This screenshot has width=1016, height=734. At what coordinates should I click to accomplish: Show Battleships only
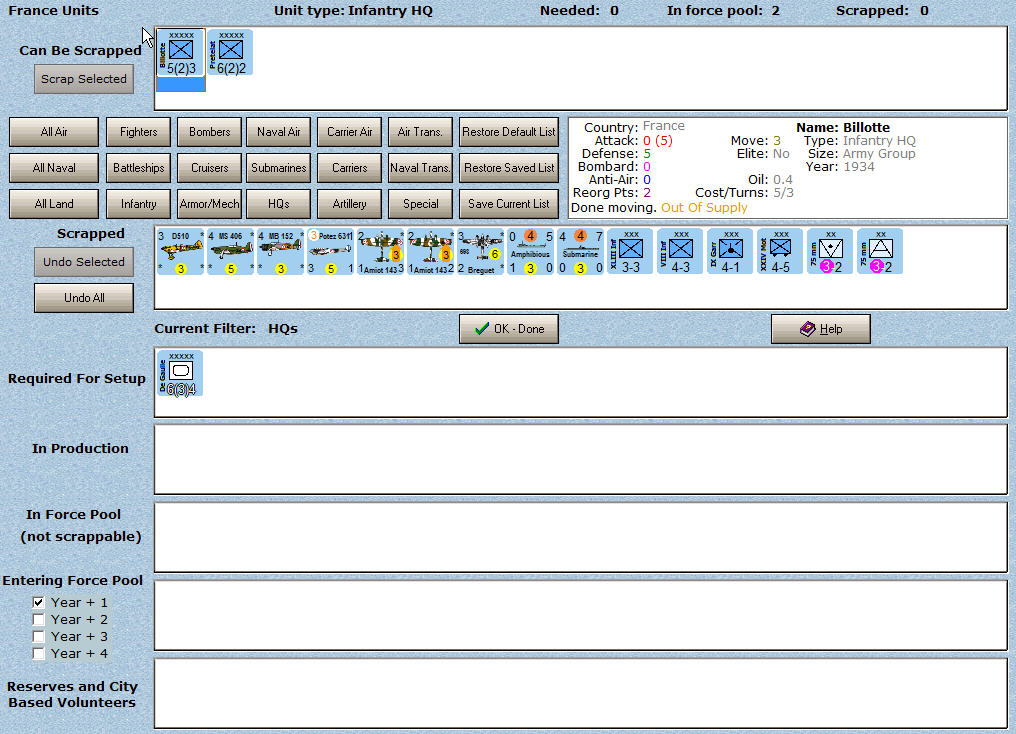(138, 168)
